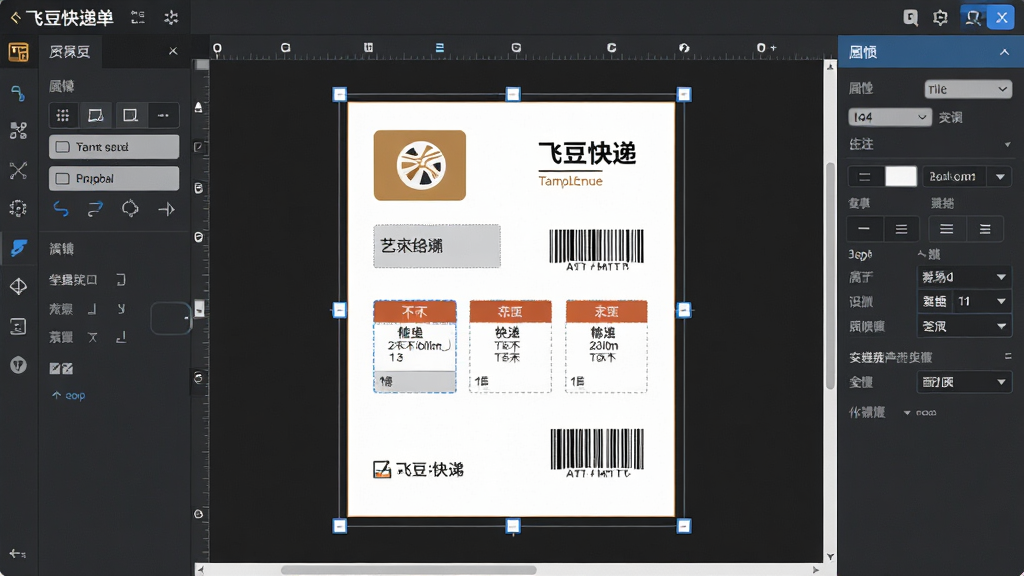Image resolution: width=1024 pixels, height=576 pixels.
Task: Open the search icon in the title bar
Action: click(910, 18)
